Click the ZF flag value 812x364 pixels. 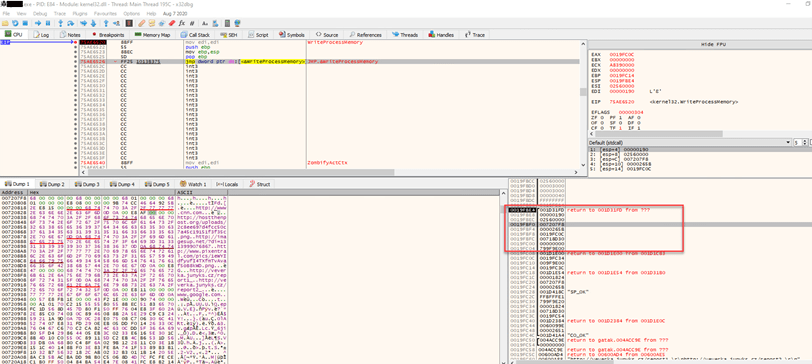tap(601, 117)
